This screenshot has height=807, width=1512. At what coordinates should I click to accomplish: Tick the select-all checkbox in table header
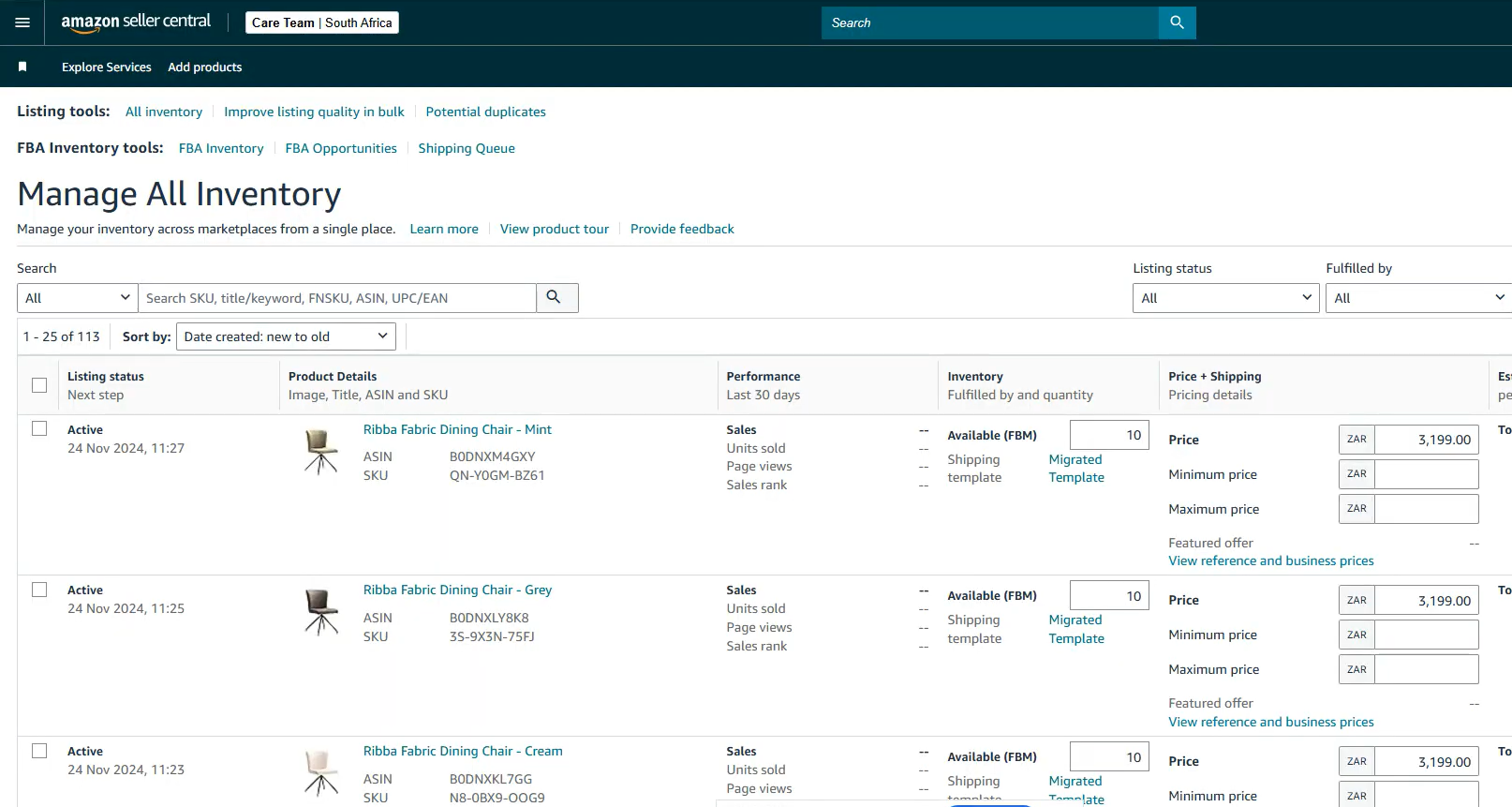point(39,385)
